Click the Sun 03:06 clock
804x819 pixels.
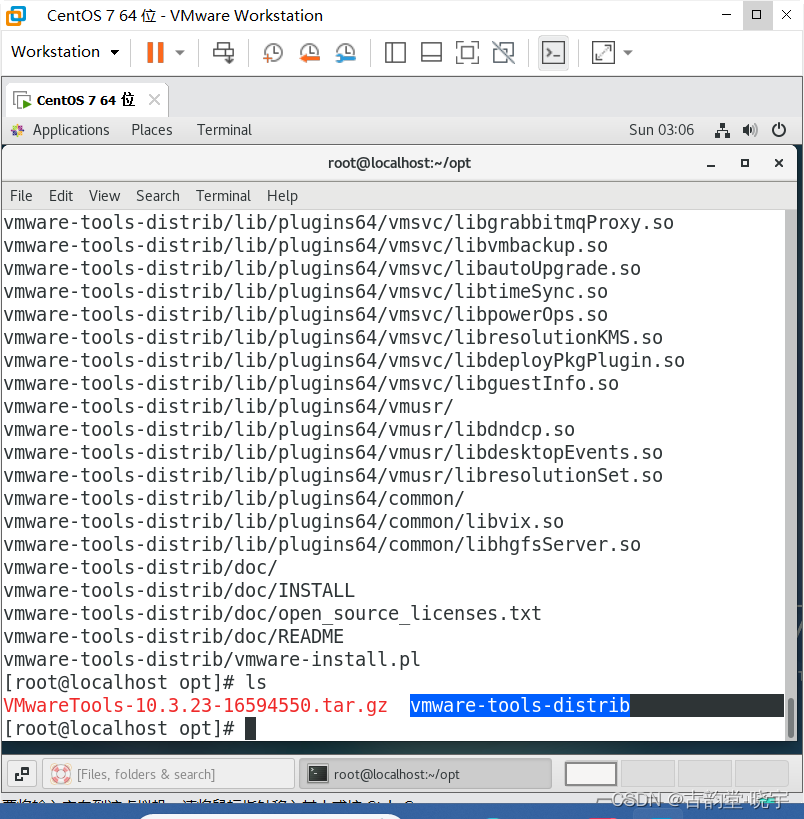click(661, 130)
